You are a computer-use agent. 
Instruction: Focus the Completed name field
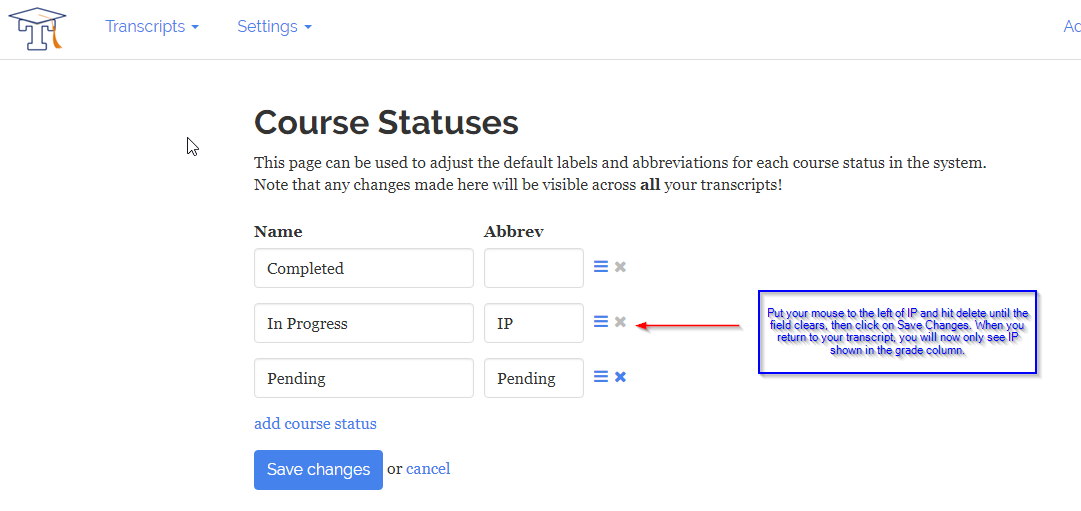(363, 268)
